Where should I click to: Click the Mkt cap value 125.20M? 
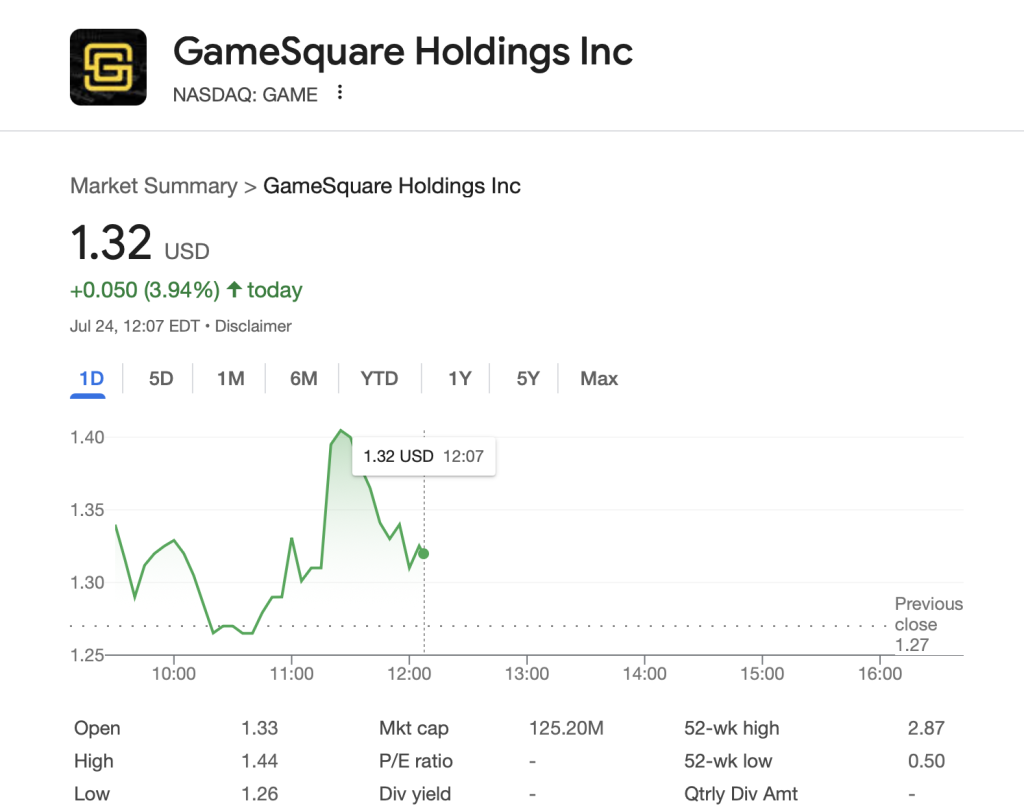(x=566, y=728)
